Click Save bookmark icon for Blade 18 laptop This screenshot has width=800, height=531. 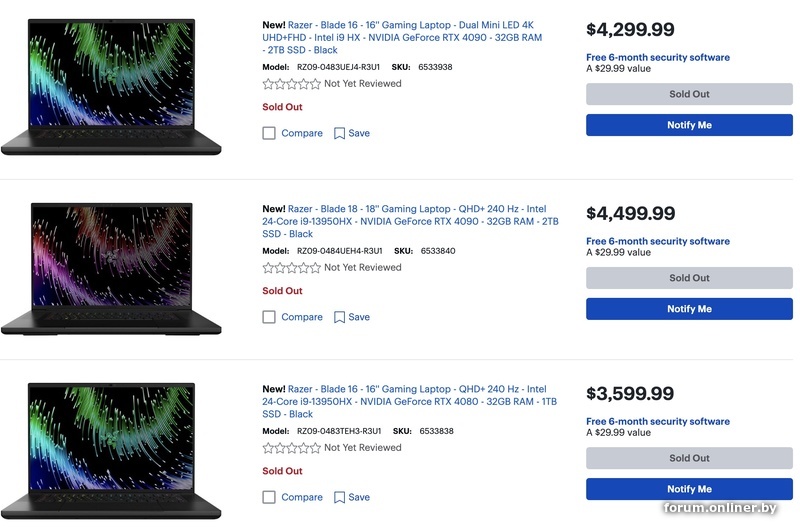coord(340,317)
